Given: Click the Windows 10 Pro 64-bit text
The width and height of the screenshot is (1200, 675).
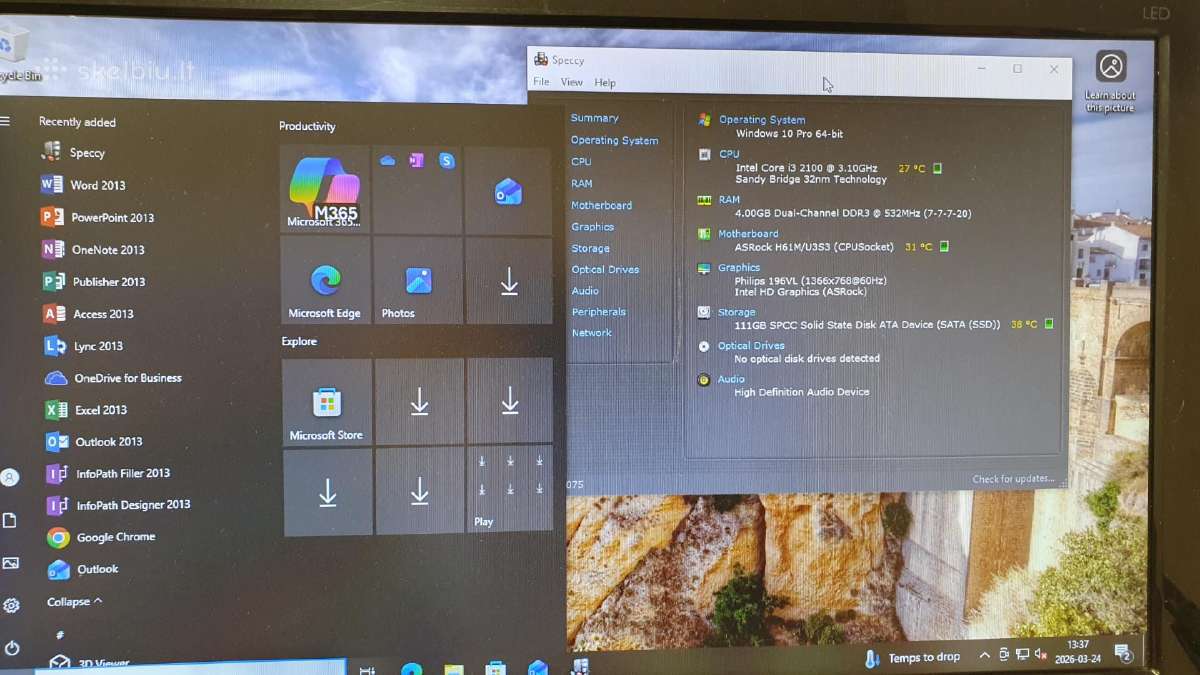Looking at the screenshot, I should click(x=789, y=133).
